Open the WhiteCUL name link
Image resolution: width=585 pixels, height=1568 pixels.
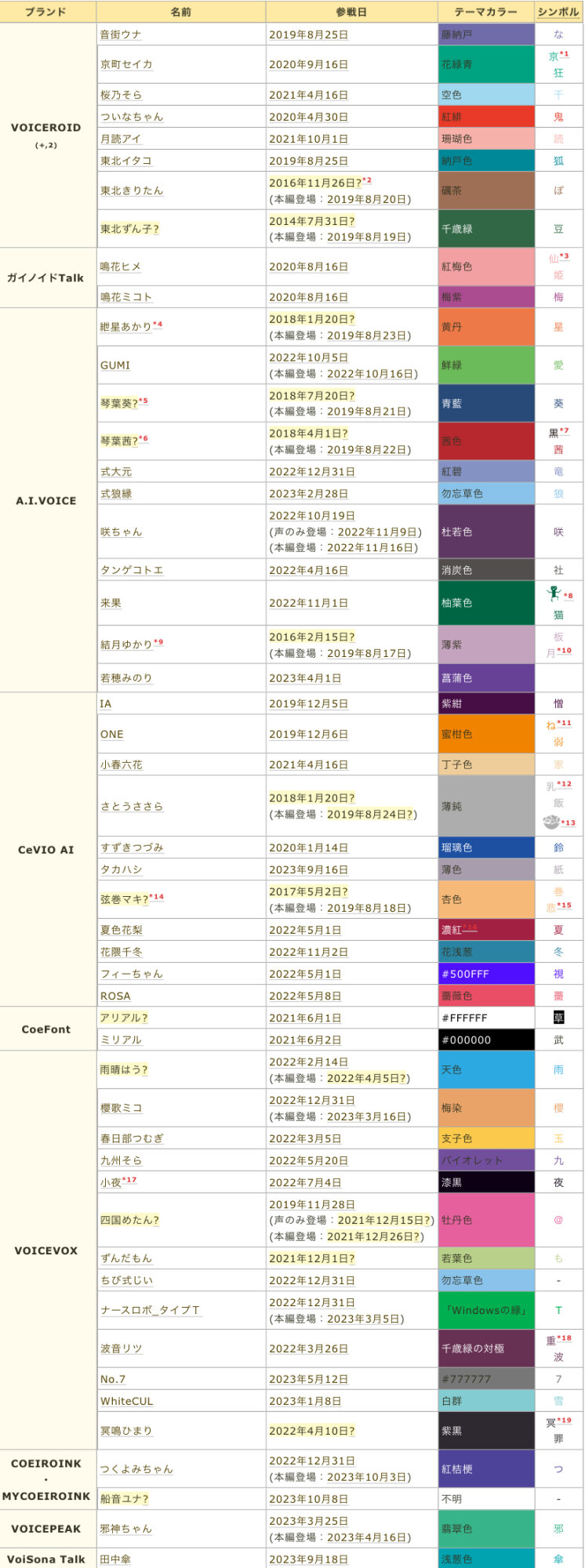pyautogui.click(x=127, y=1401)
